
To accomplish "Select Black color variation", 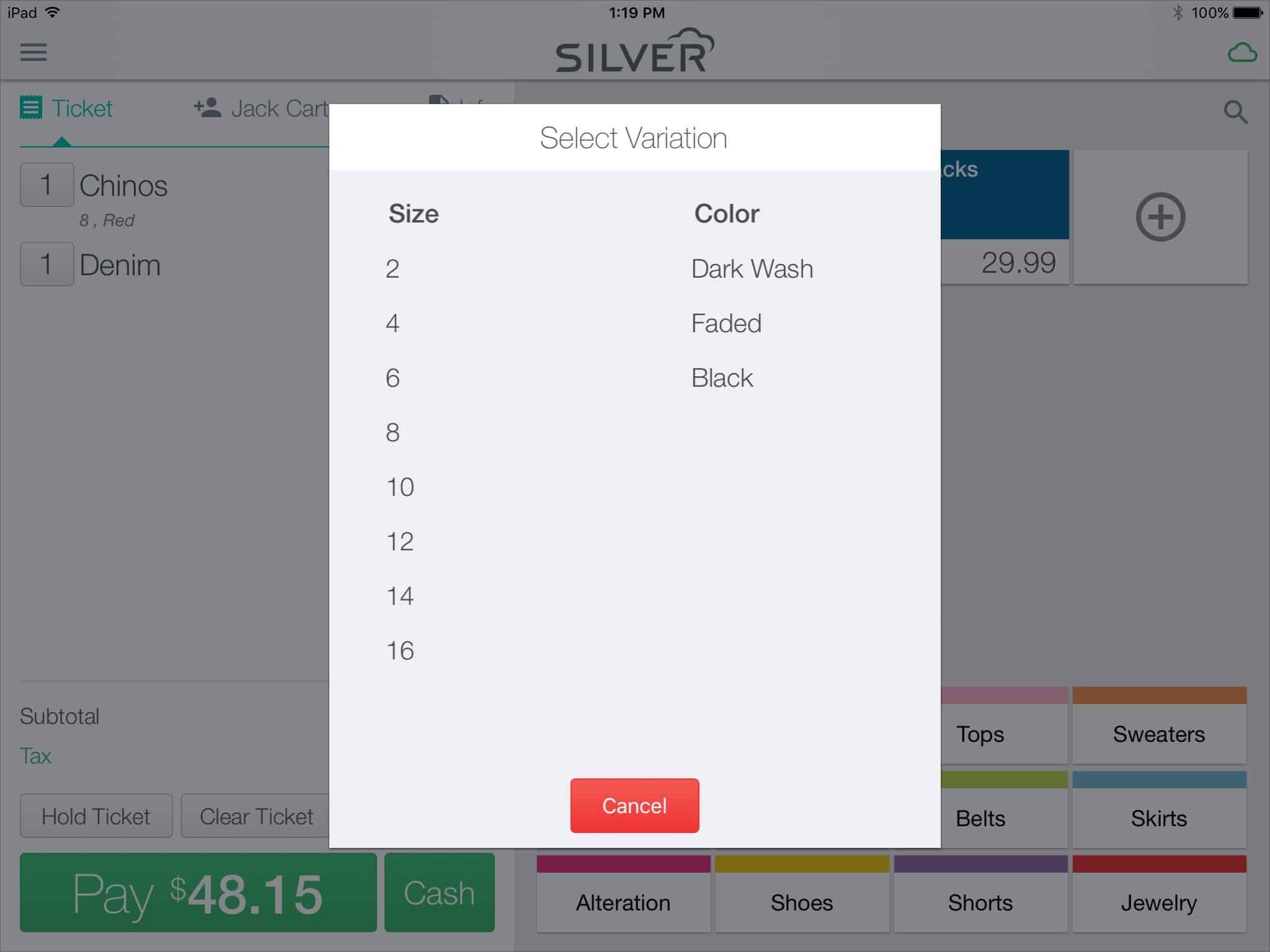I will pyautogui.click(x=722, y=378).
